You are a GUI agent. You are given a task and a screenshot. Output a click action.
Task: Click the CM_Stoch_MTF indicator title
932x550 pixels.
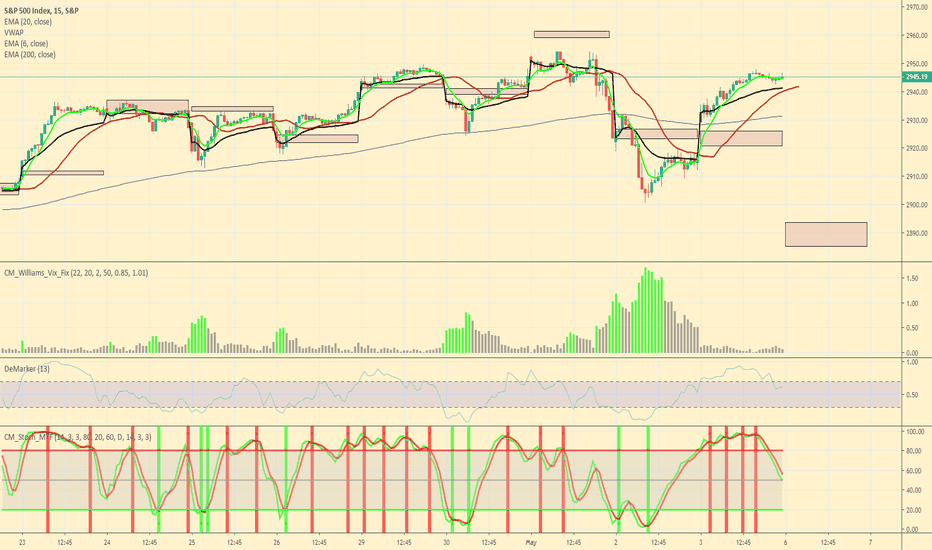pyautogui.click(x=78, y=437)
